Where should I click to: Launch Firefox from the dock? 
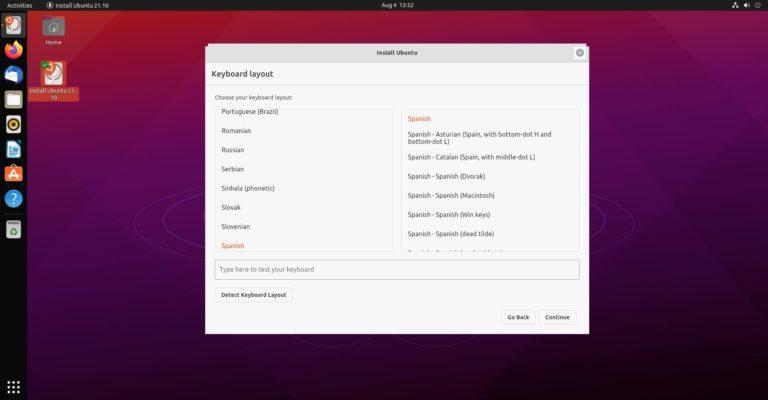[13, 49]
